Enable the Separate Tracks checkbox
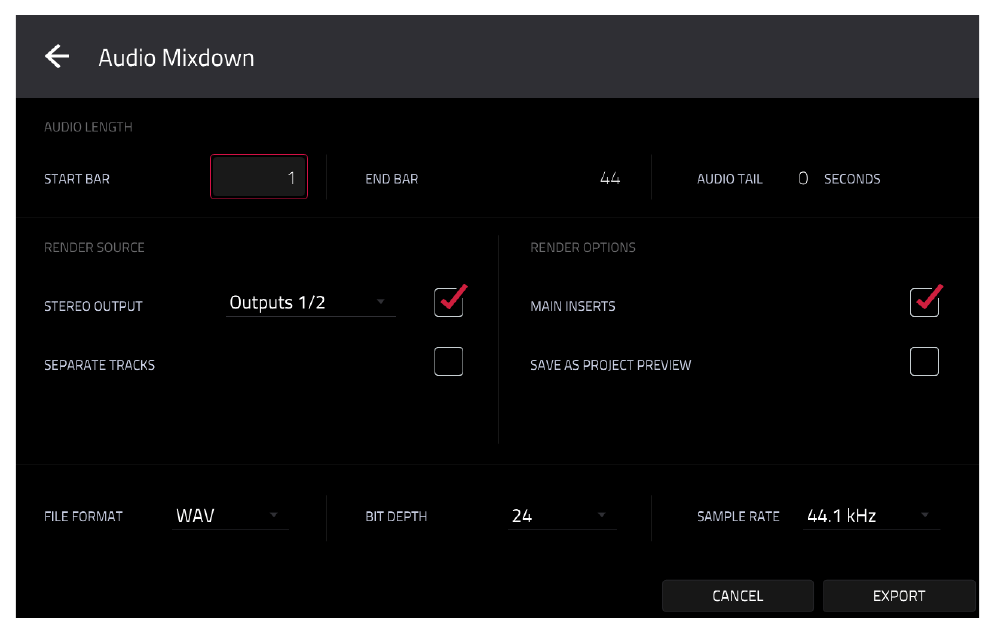Image resolution: width=996 pixels, height=634 pixels. click(x=448, y=361)
